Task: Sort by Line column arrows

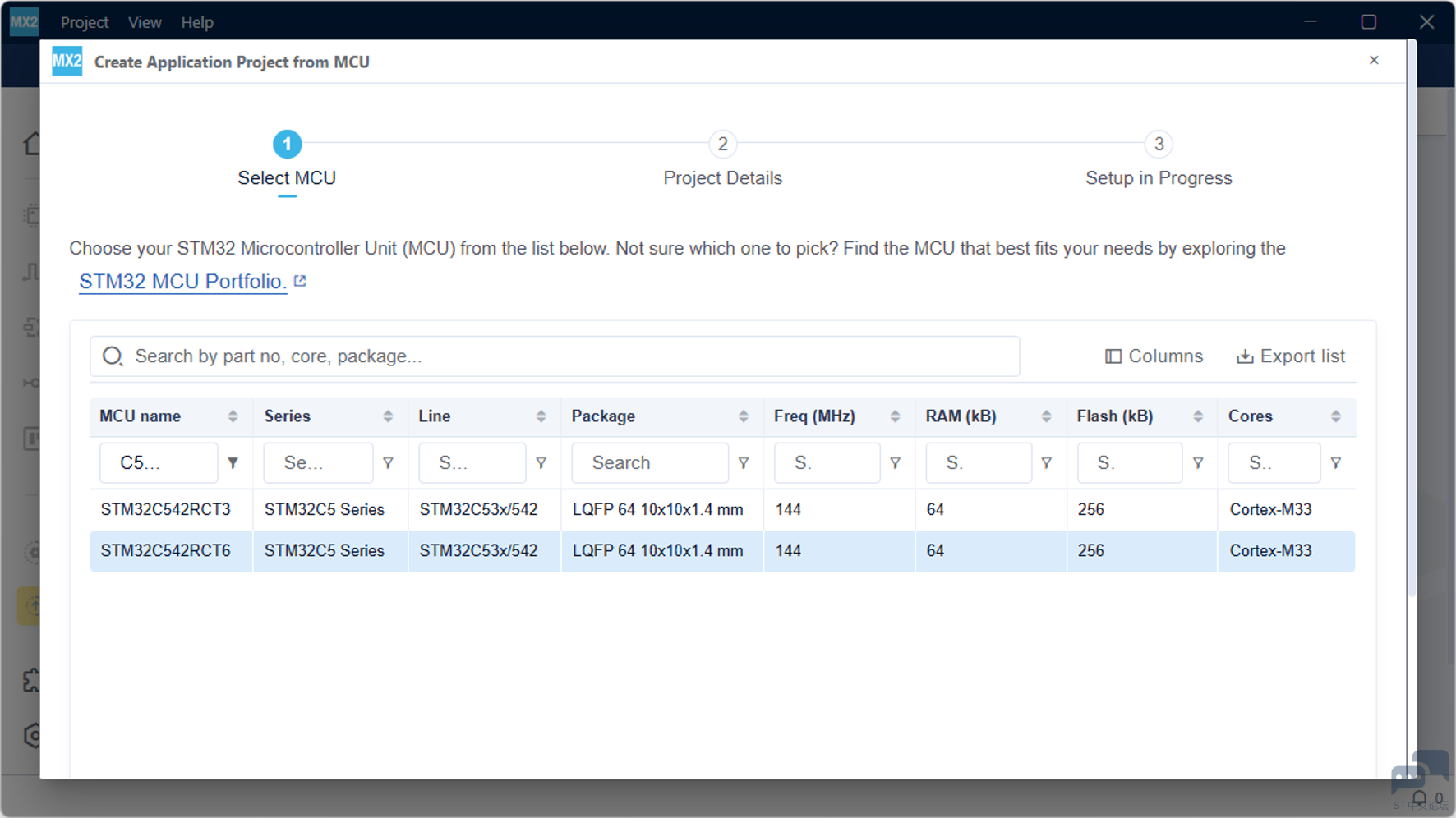Action: 541,416
